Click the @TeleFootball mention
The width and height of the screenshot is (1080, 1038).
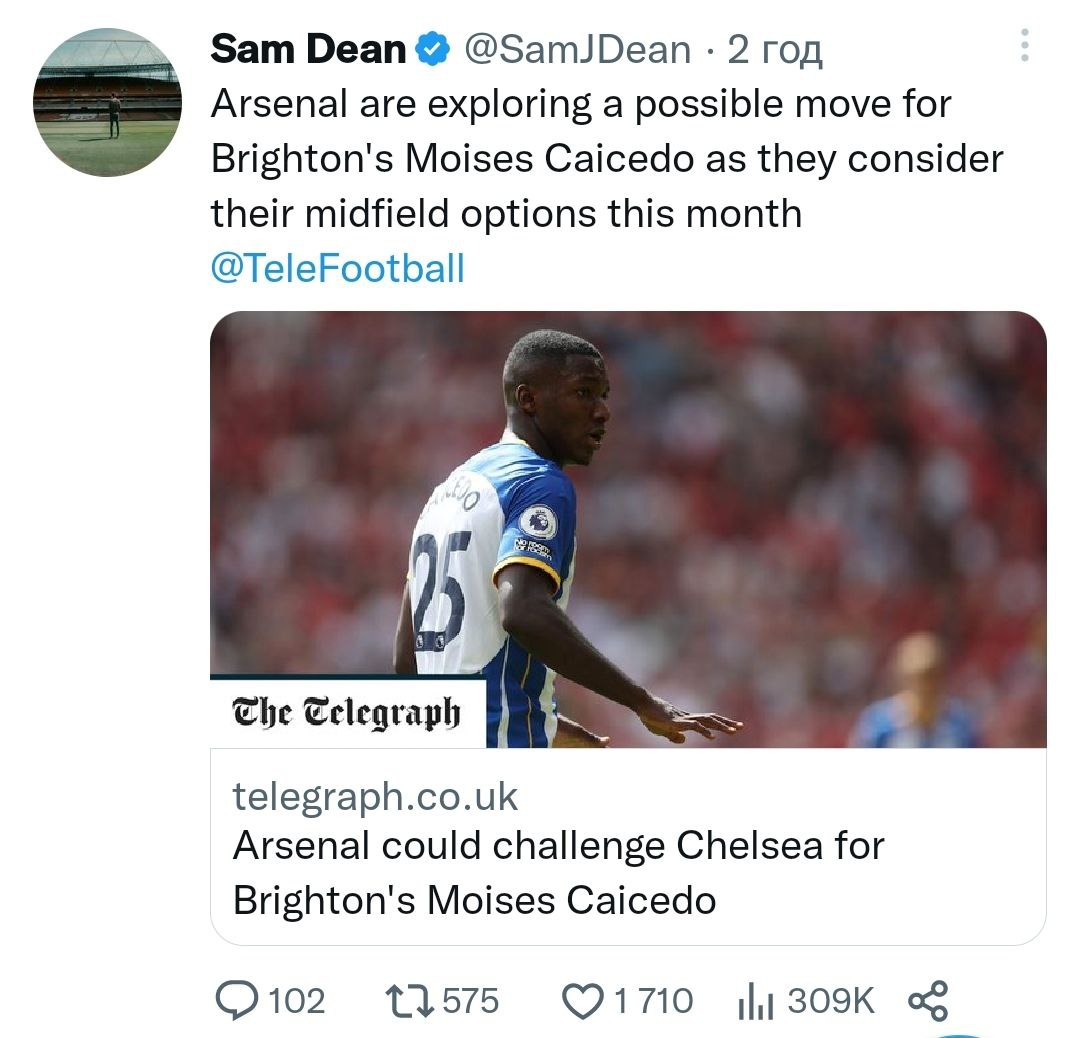(337, 268)
